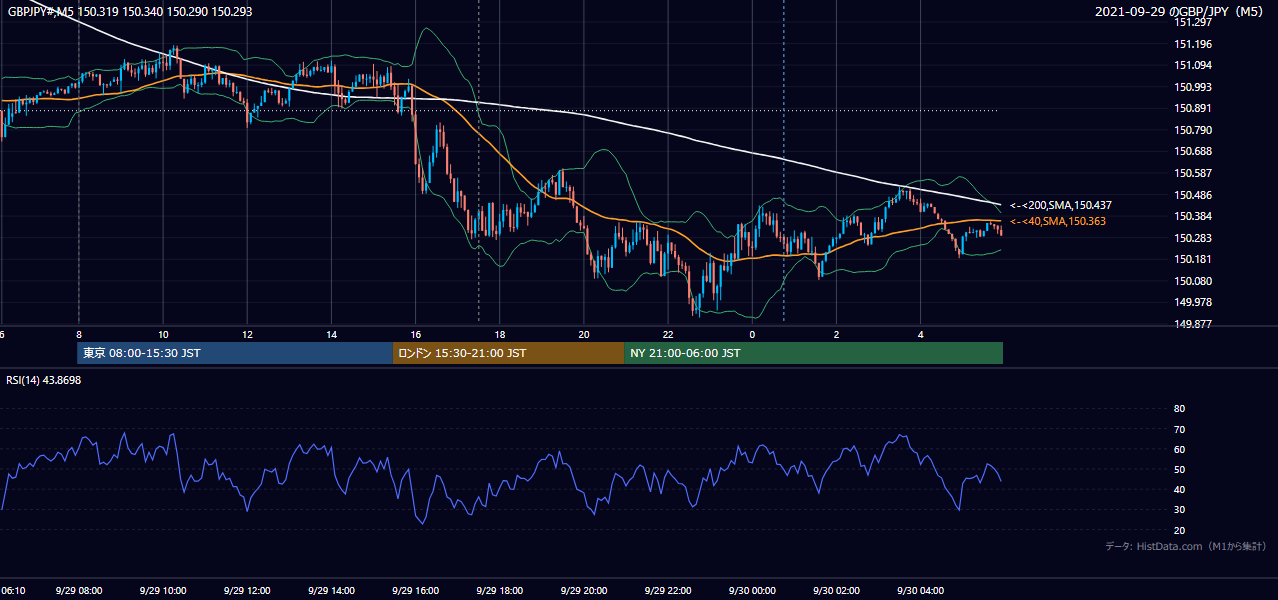Viewport: 1278px width, 600px height.
Task: Click the RSI(14) 43.8698 indicator label
Action: [44, 380]
